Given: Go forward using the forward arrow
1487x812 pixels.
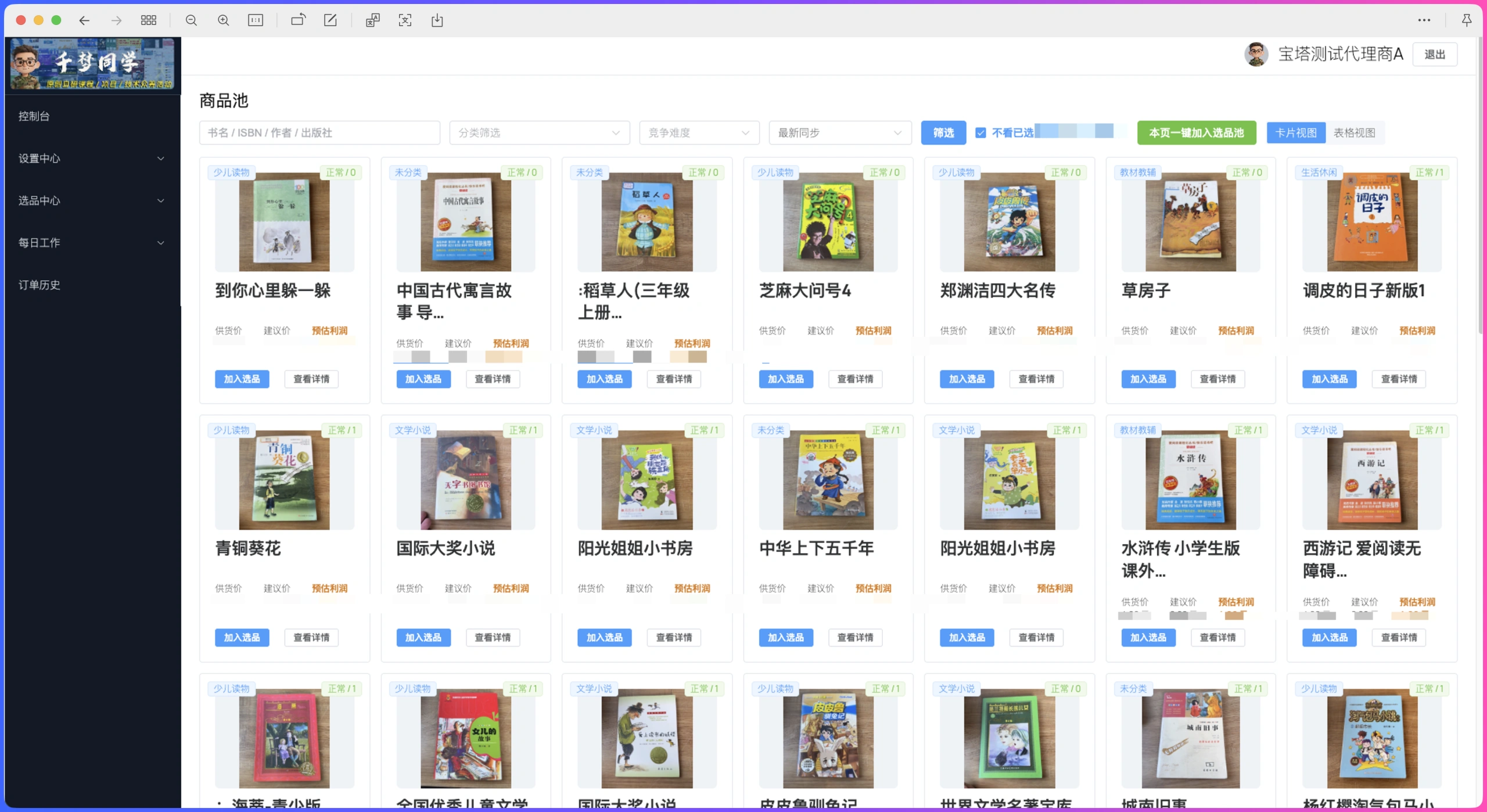Looking at the screenshot, I should click(x=116, y=20).
